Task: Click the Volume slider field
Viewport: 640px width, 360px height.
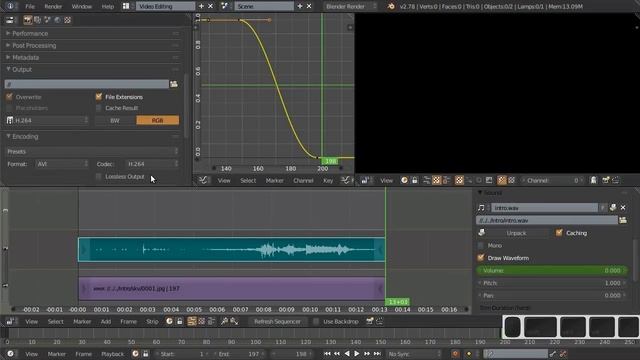Action: (x=551, y=271)
